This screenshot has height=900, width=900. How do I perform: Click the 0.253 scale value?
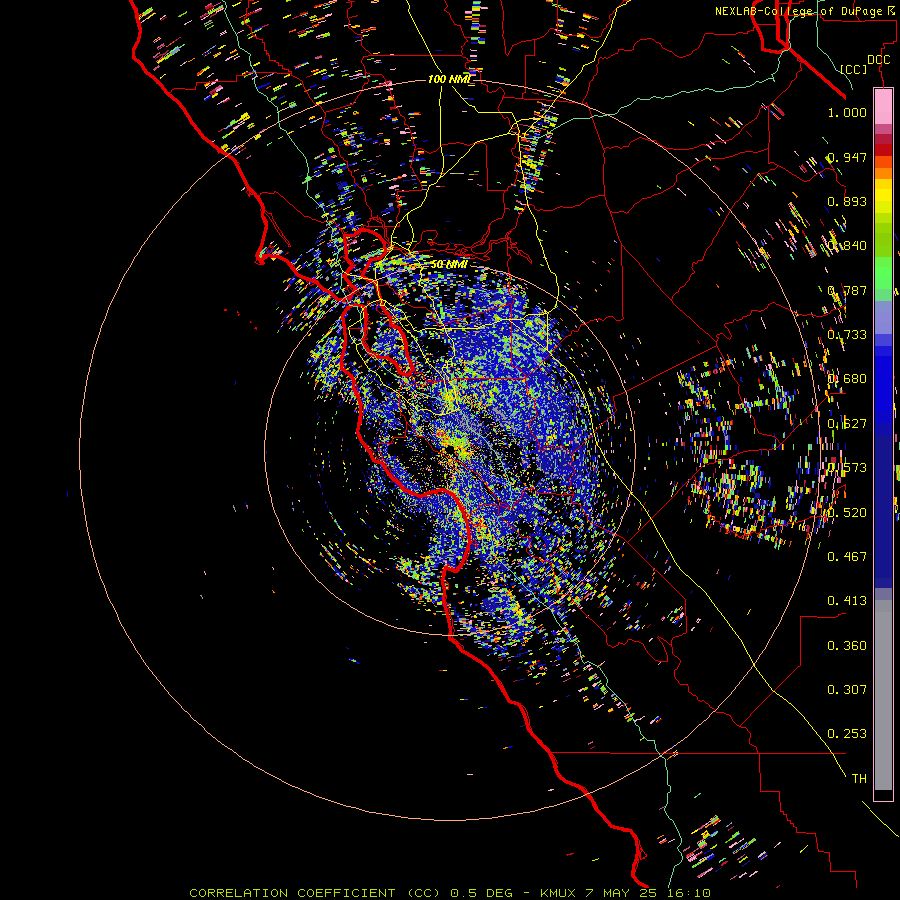[847, 734]
